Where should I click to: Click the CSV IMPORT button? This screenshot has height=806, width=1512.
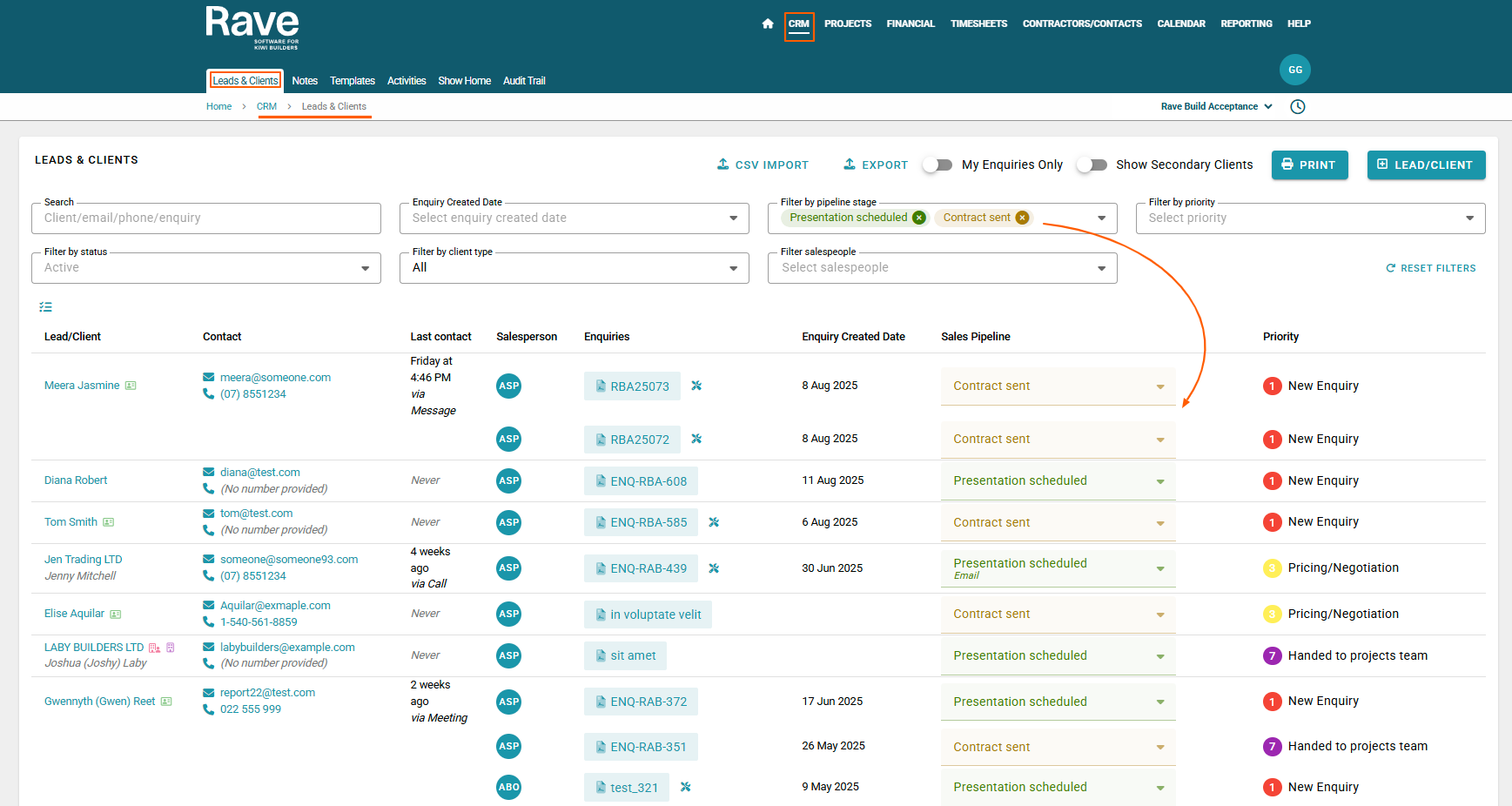click(763, 165)
